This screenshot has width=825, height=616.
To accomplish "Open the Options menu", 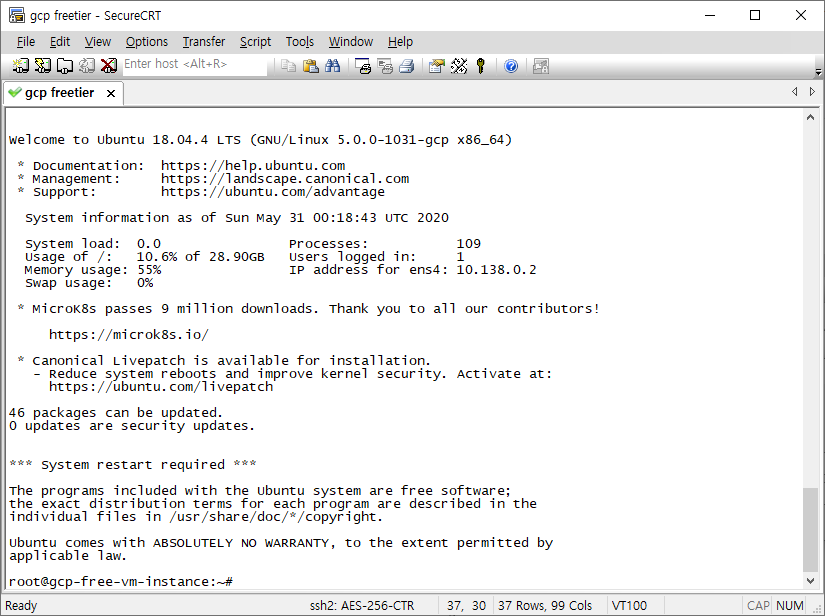I will [x=147, y=42].
